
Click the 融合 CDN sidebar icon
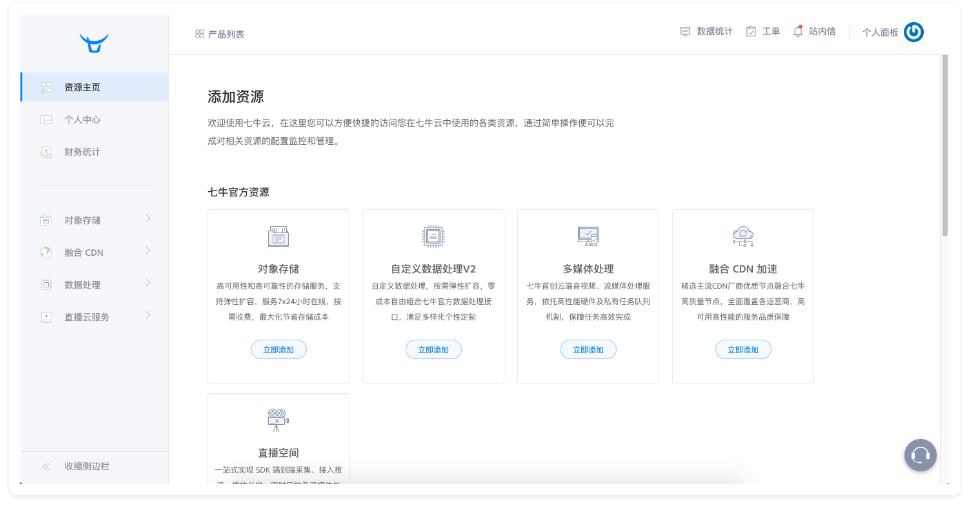pyautogui.click(x=46, y=252)
